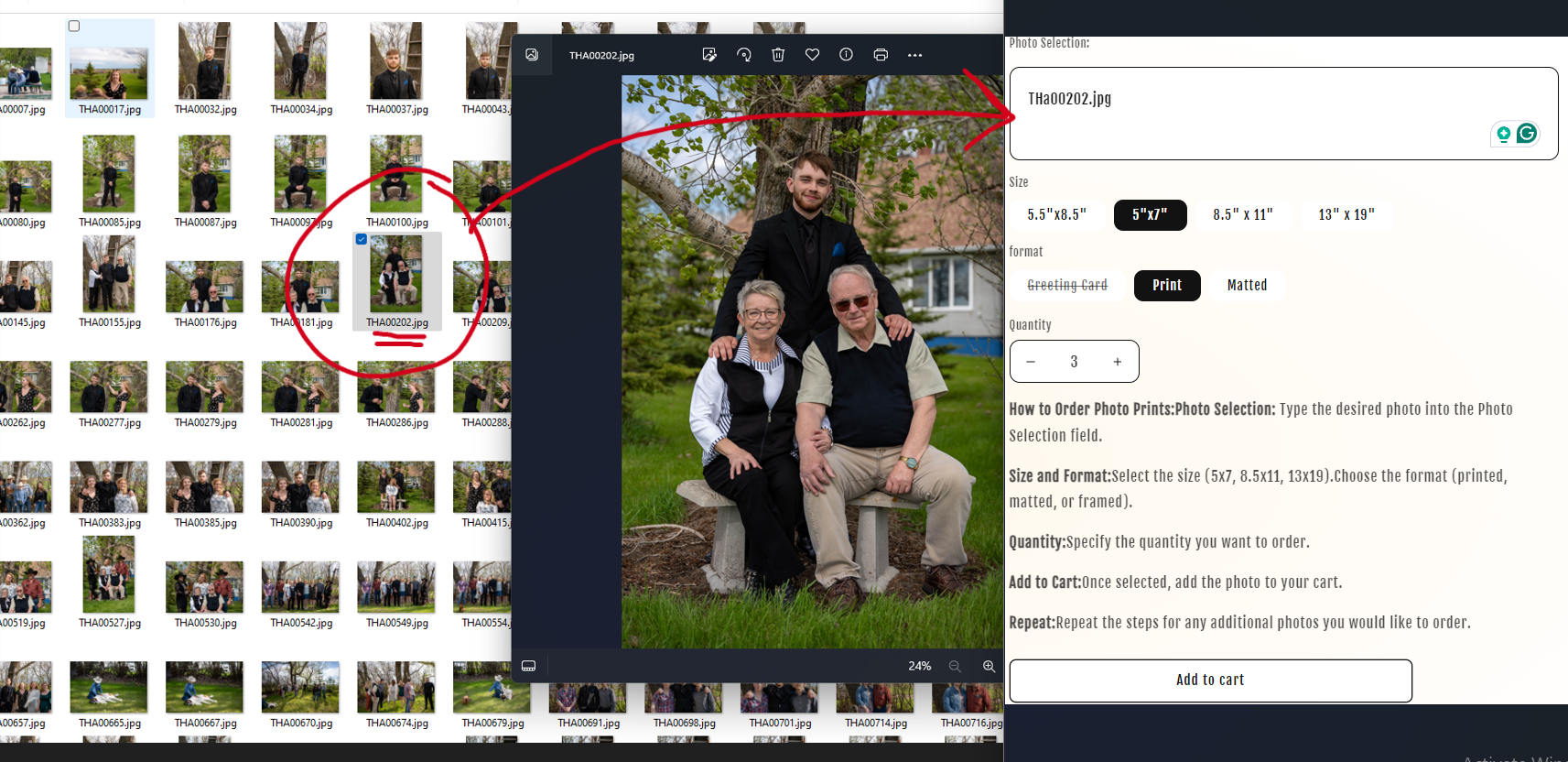Select the 13" x 19" size option

[1346, 214]
